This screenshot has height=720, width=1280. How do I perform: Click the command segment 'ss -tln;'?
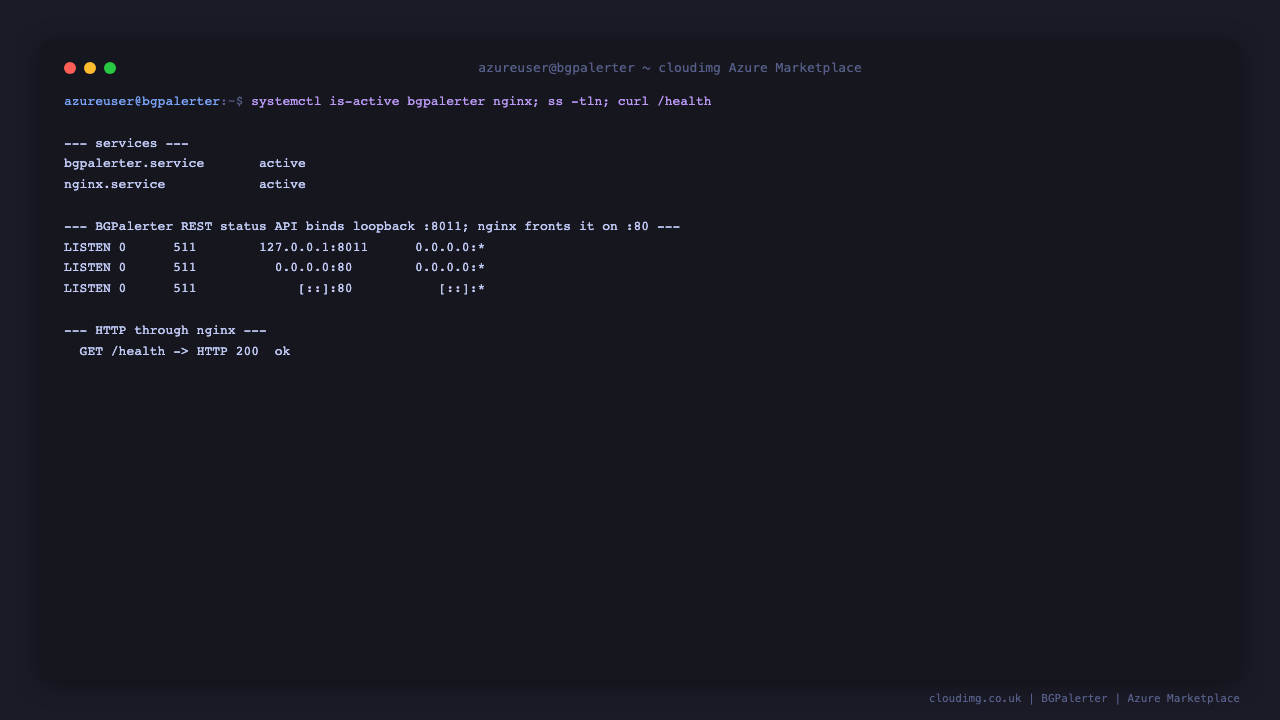click(x=579, y=102)
